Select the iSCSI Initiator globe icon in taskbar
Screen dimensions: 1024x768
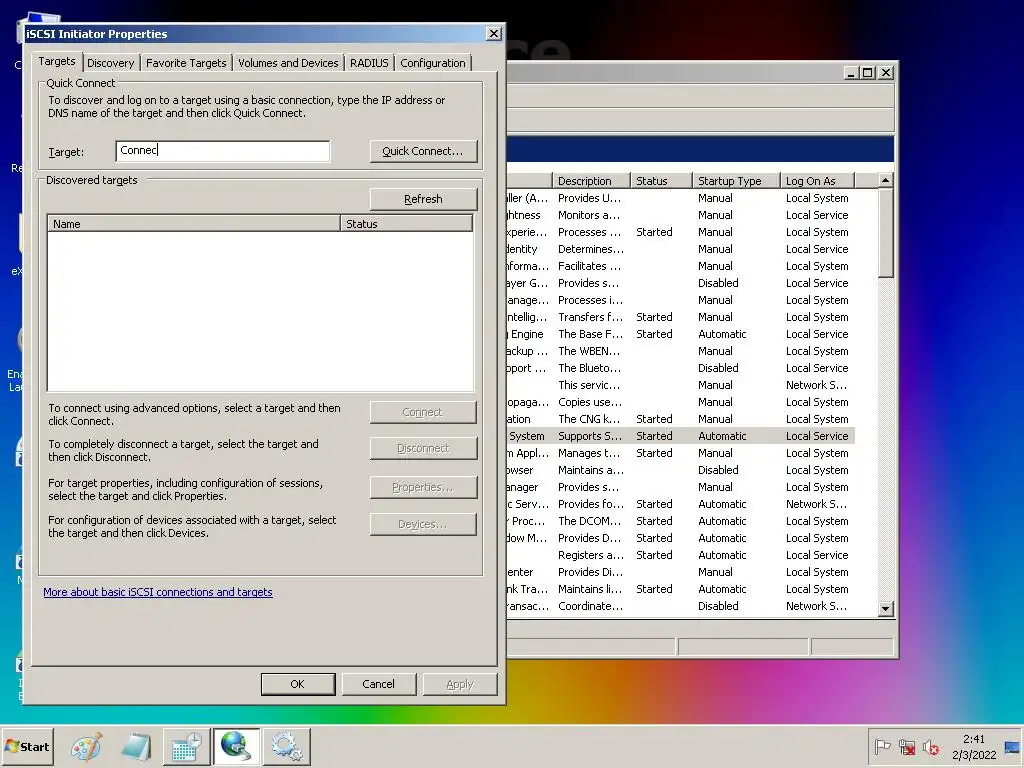(236, 746)
